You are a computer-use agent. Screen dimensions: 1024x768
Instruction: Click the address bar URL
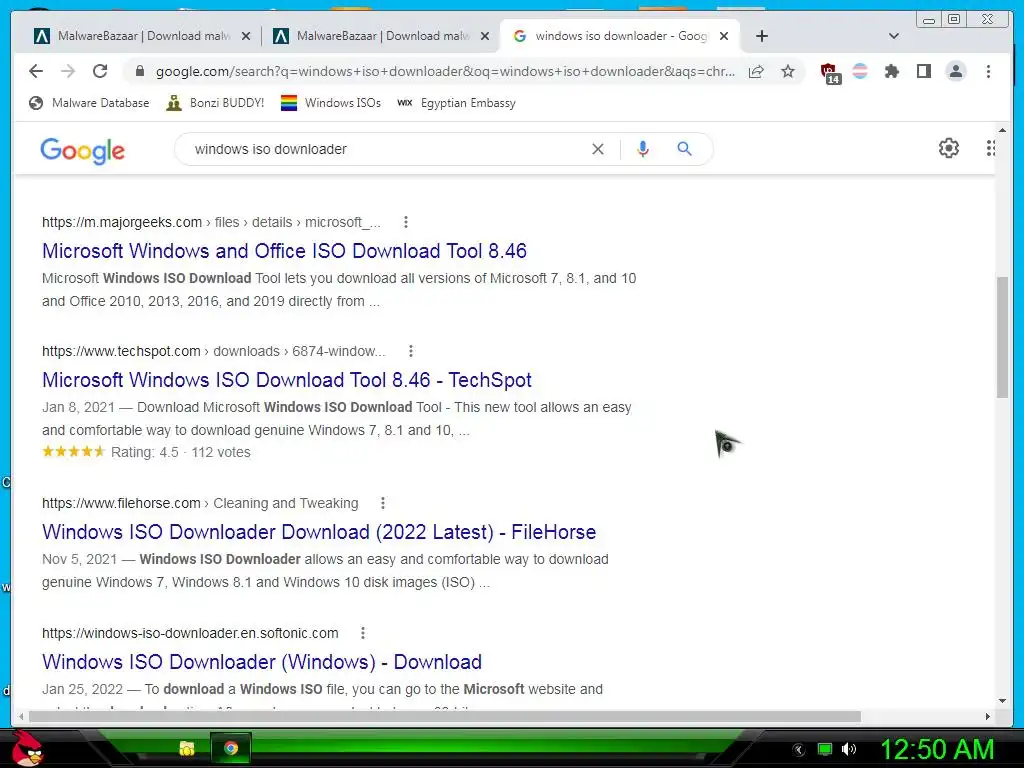445,71
